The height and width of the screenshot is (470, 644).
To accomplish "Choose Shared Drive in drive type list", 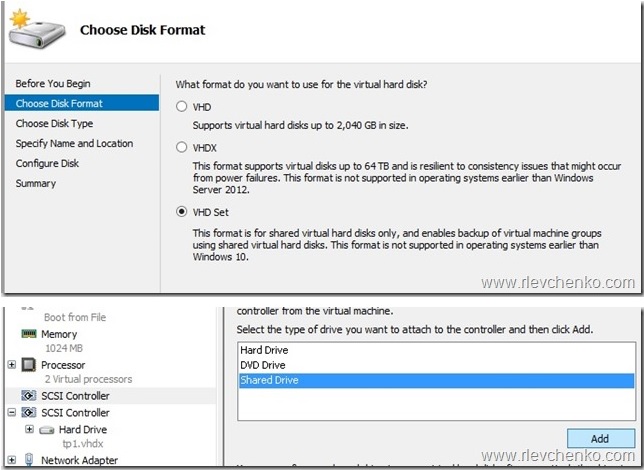I will (x=436, y=380).
